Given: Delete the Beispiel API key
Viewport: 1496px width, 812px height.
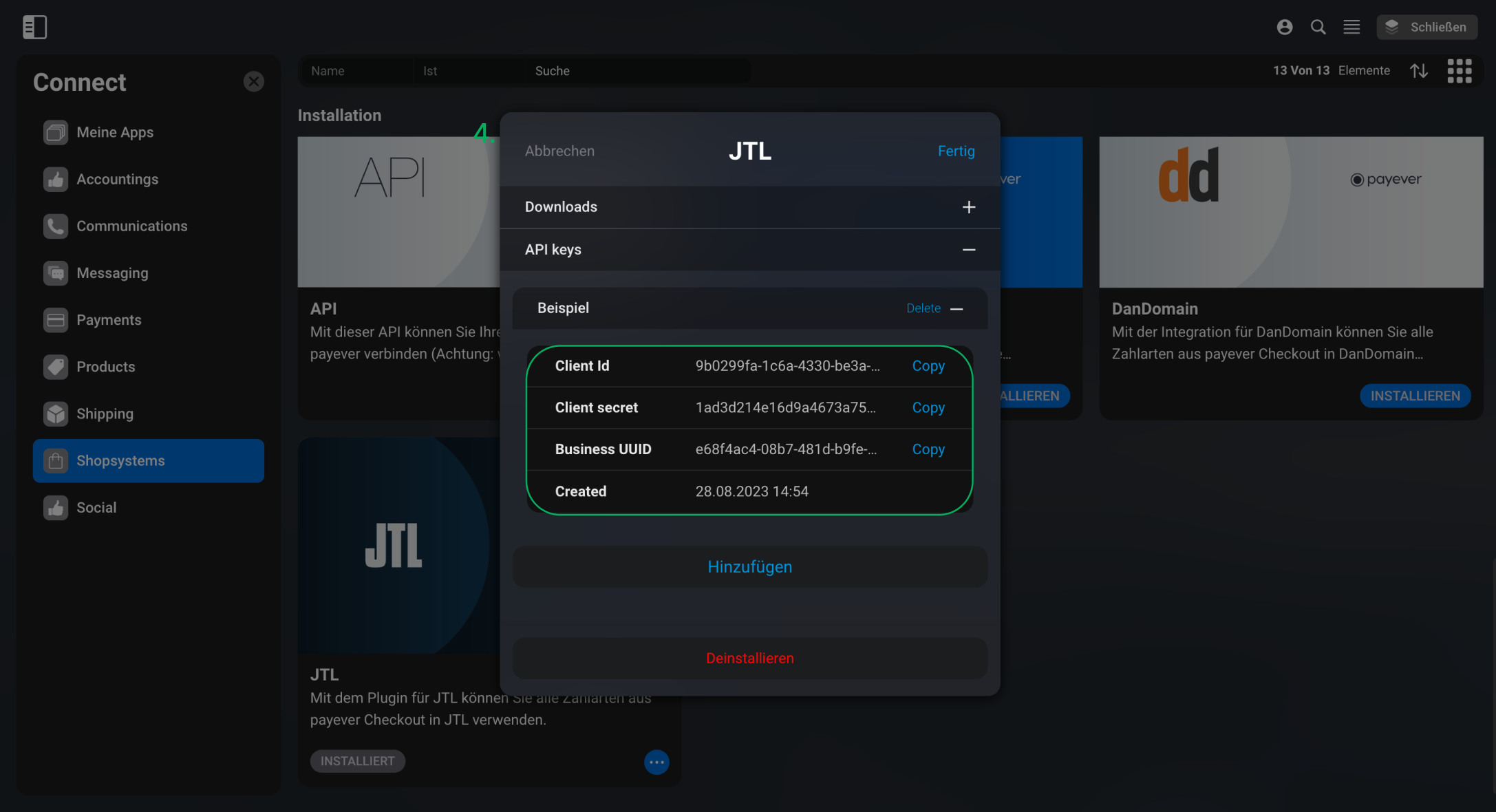Looking at the screenshot, I should click(923, 308).
